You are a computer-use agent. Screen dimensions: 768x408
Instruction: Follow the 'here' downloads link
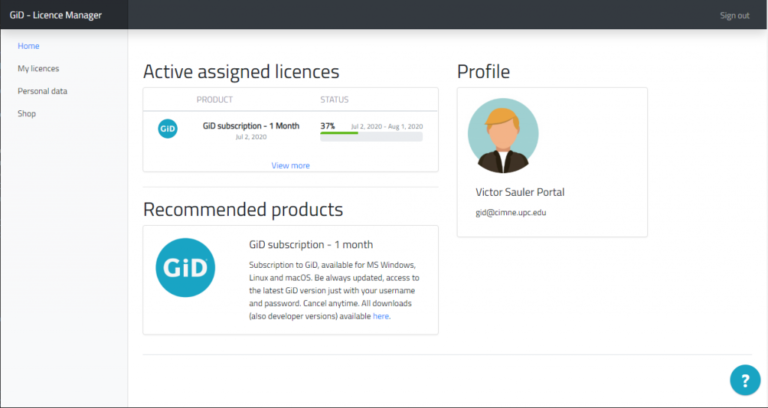(x=381, y=316)
